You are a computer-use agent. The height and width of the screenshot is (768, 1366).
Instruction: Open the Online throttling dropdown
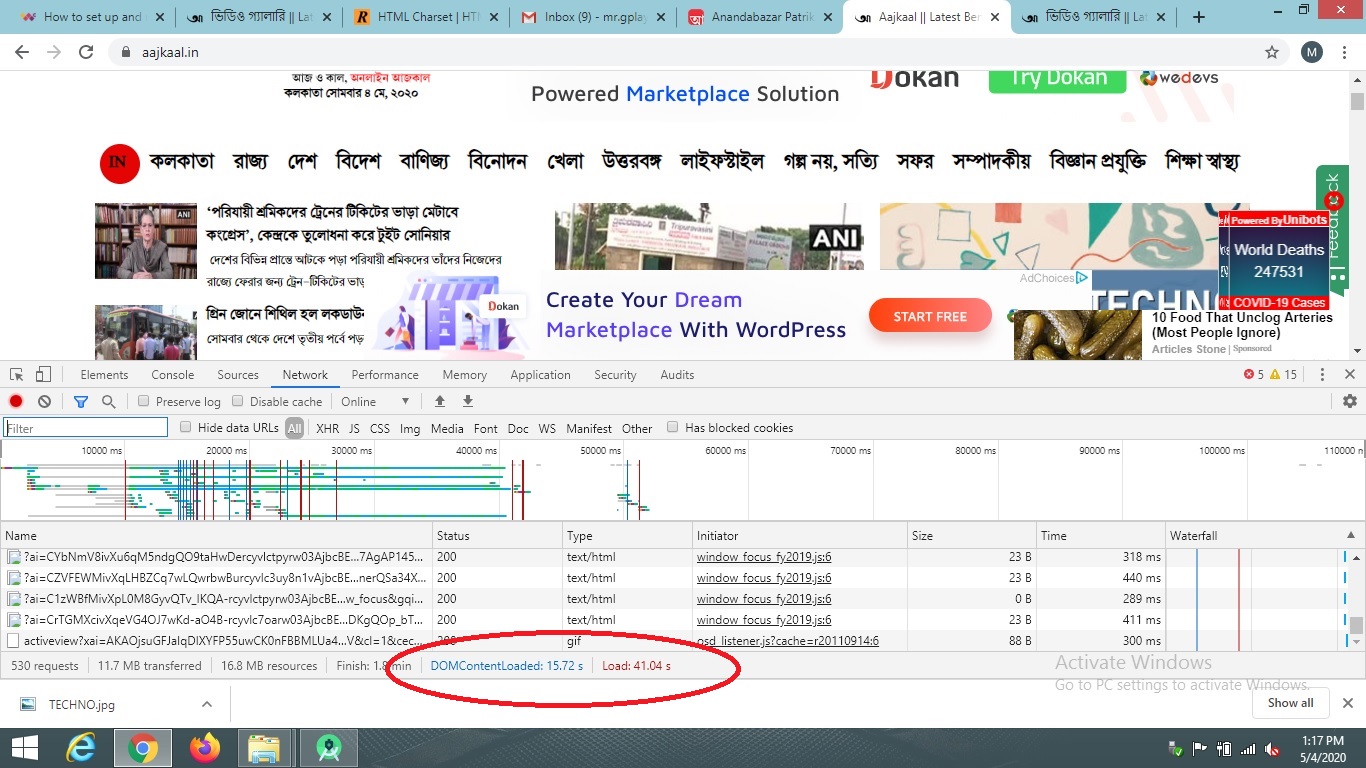click(375, 401)
